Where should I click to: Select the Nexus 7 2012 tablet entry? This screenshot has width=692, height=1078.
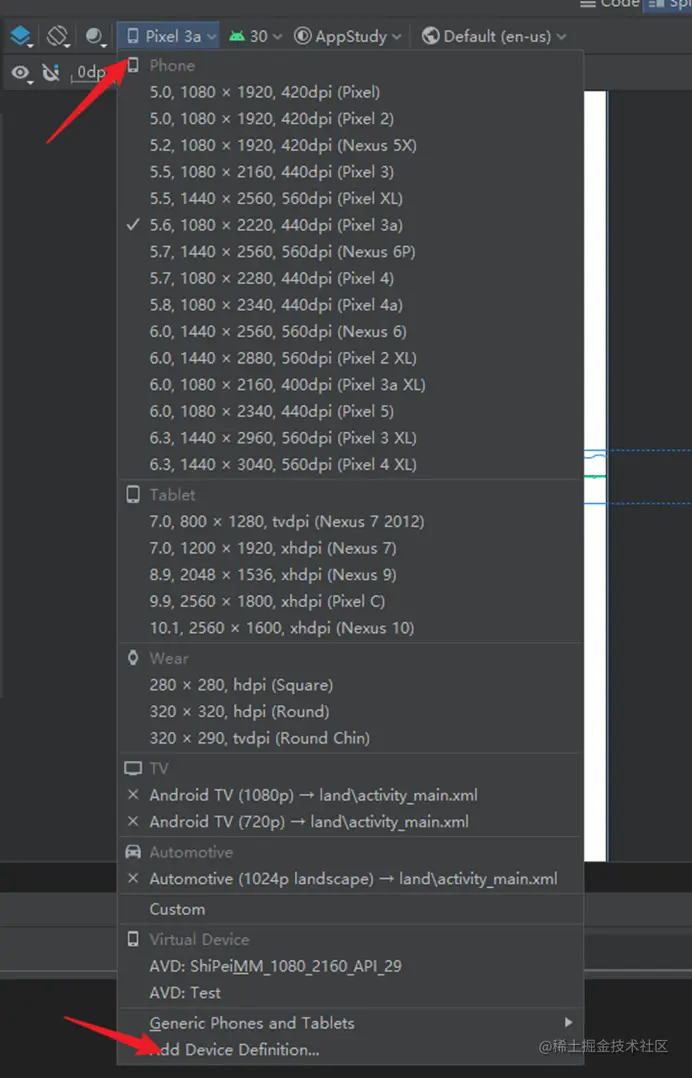(x=350, y=522)
